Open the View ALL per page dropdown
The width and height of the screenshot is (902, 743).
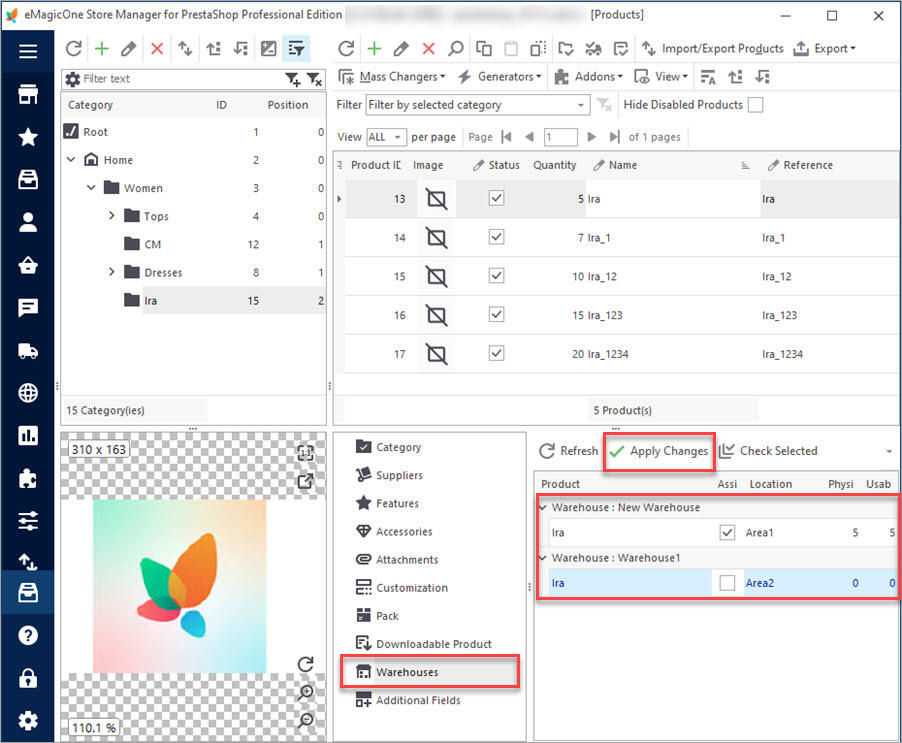[387, 137]
